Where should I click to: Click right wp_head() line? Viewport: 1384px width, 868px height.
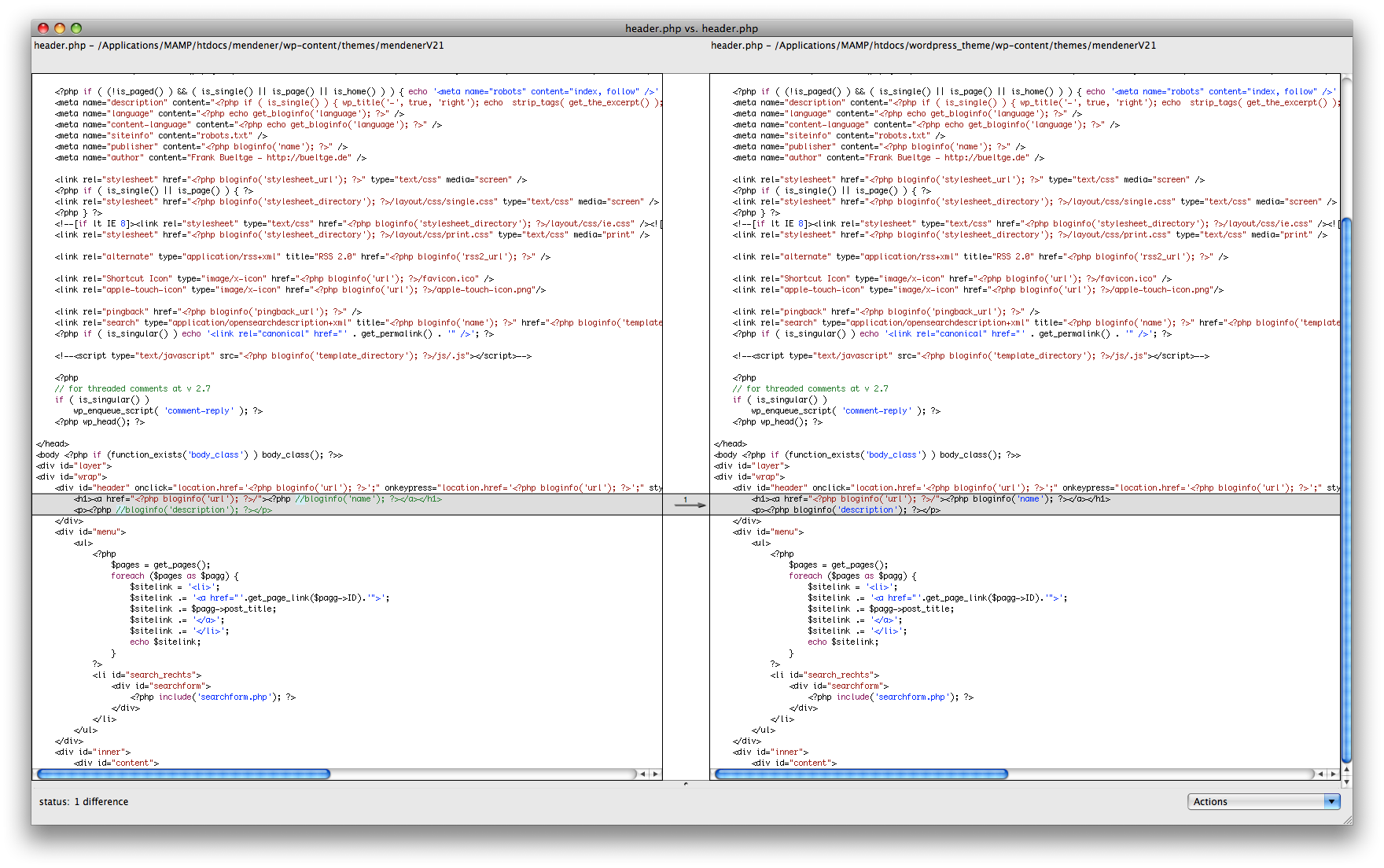pyautogui.click(x=778, y=422)
